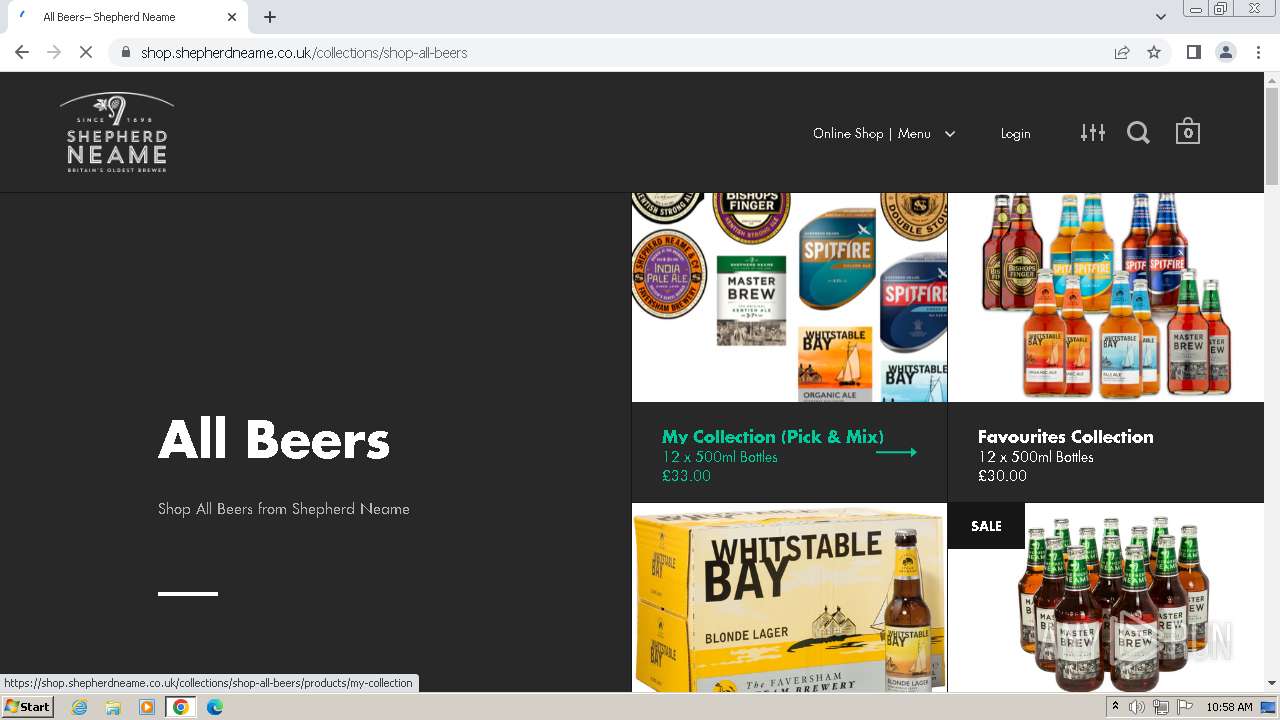This screenshot has width=1280, height=720.
Task: Open Favourites Collection product title
Action: pos(1065,436)
